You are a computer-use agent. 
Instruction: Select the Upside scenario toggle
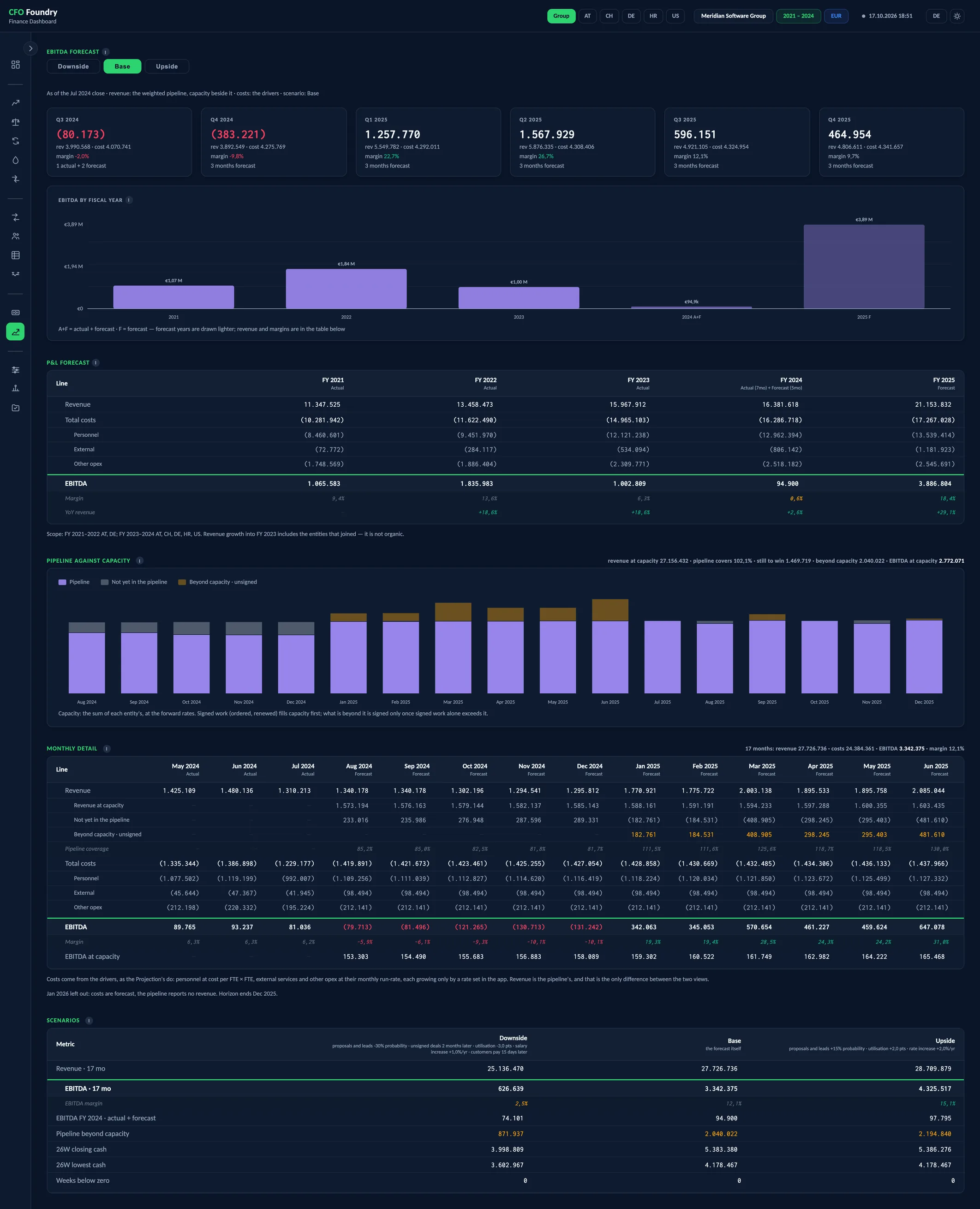point(167,66)
